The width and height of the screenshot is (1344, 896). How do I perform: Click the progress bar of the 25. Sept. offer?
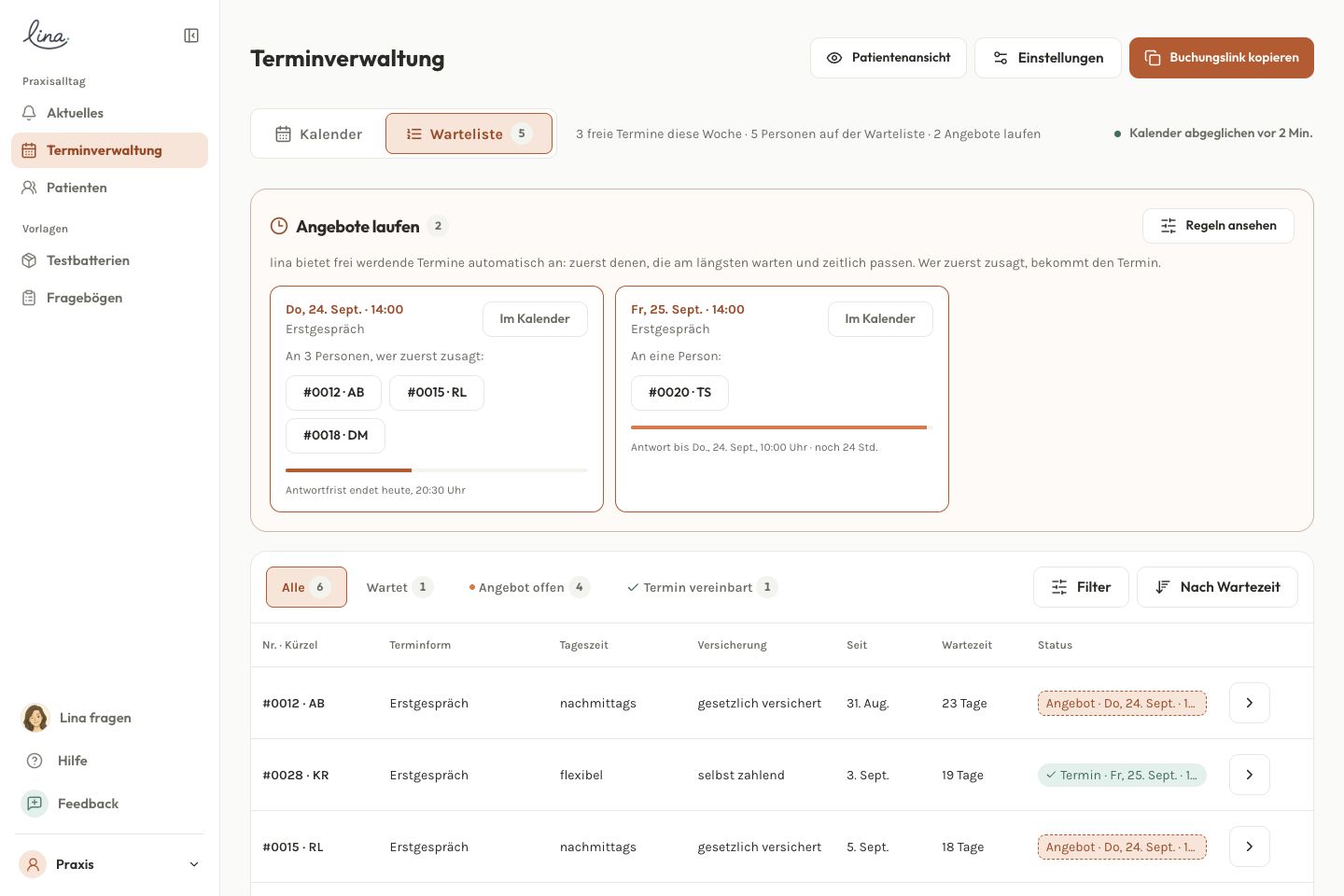click(782, 427)
